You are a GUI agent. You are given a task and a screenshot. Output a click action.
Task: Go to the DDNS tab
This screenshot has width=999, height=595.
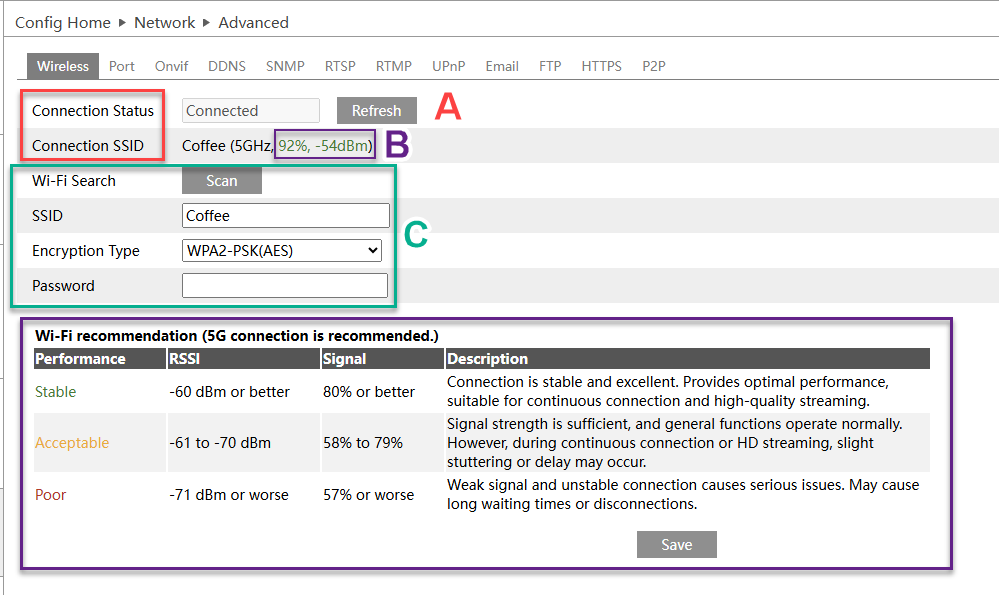tap(227, 66)
